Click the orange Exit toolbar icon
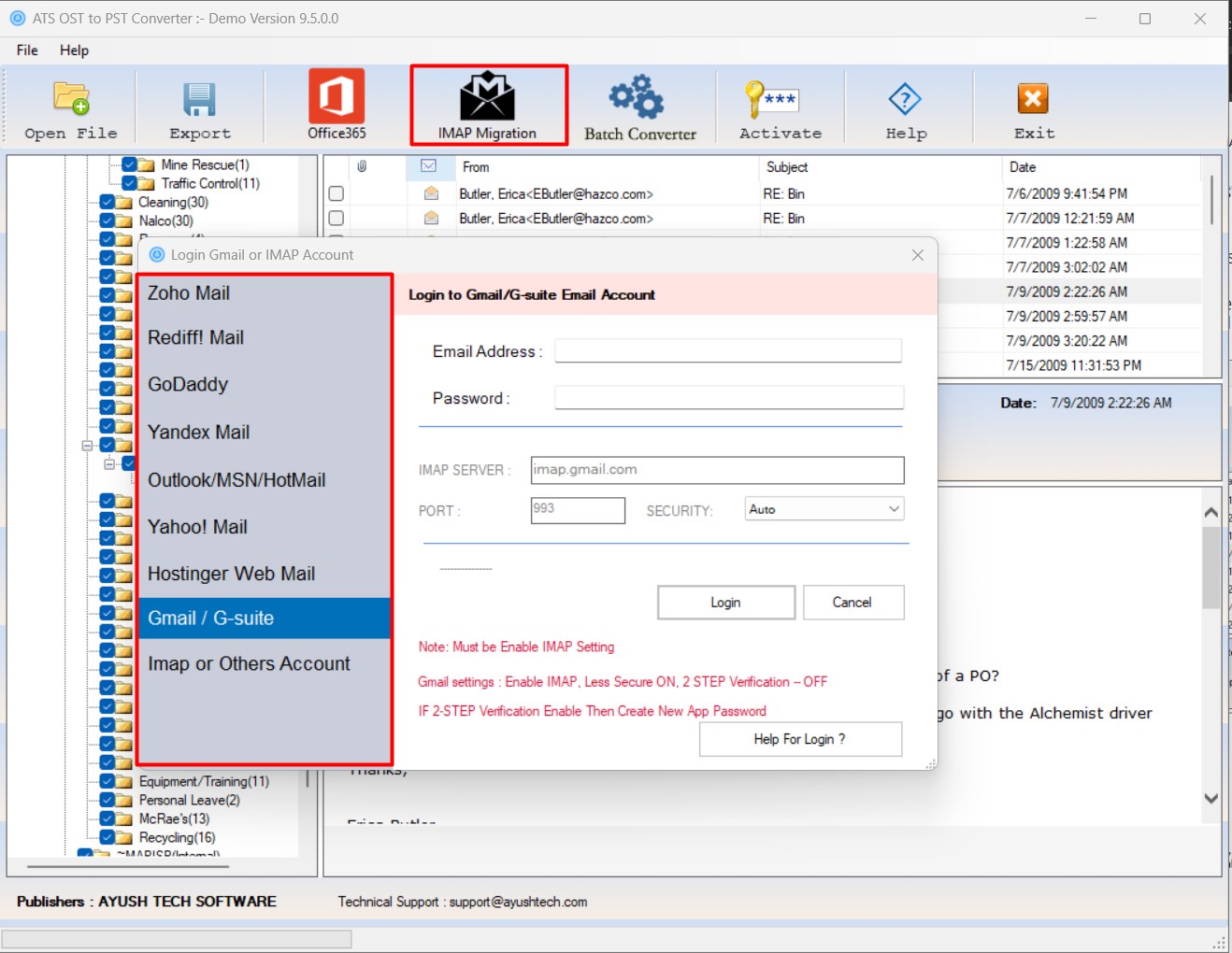1232x953 pixels. 1033,98
